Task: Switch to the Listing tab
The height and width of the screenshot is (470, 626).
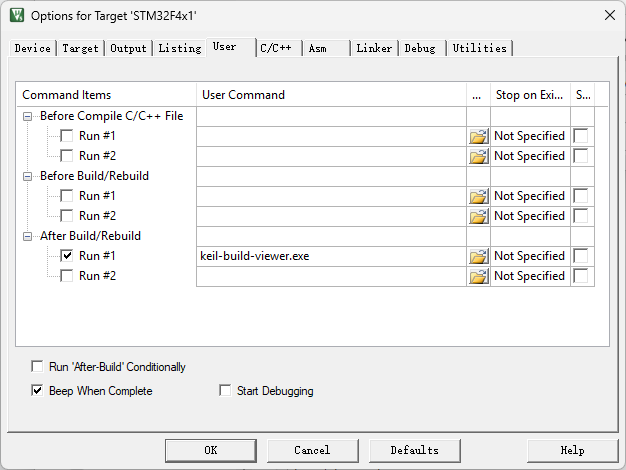Action: pos(180,48)
